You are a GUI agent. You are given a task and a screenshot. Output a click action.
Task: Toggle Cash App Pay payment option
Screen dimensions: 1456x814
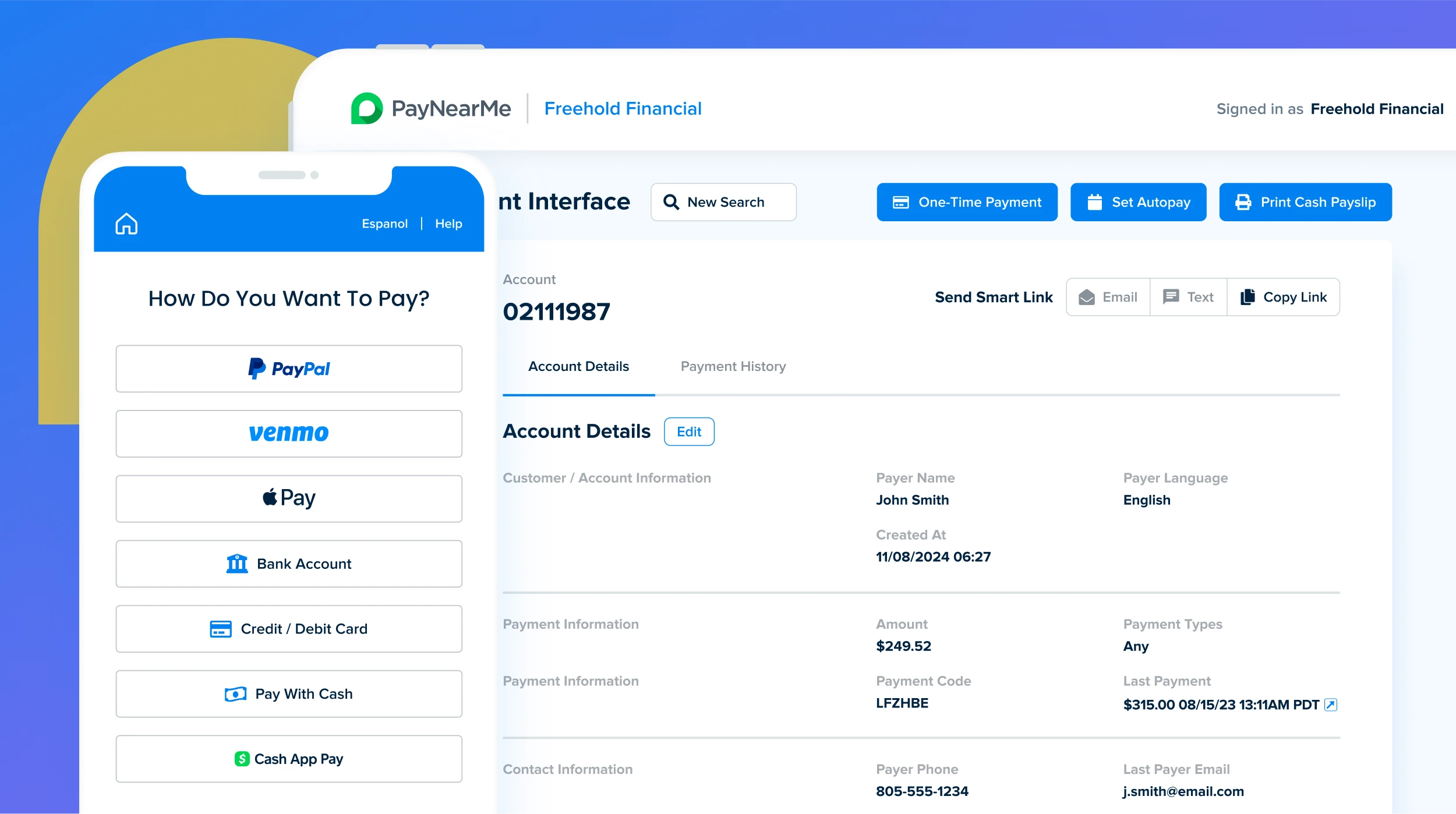point(289,759)
